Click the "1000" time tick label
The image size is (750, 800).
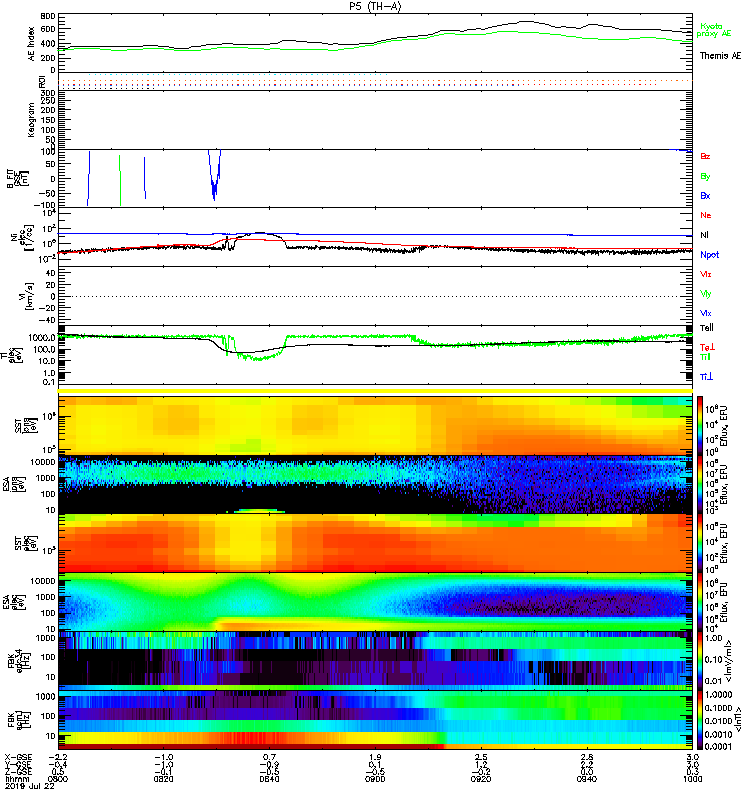pyautogui.click(x=692, y=779)
